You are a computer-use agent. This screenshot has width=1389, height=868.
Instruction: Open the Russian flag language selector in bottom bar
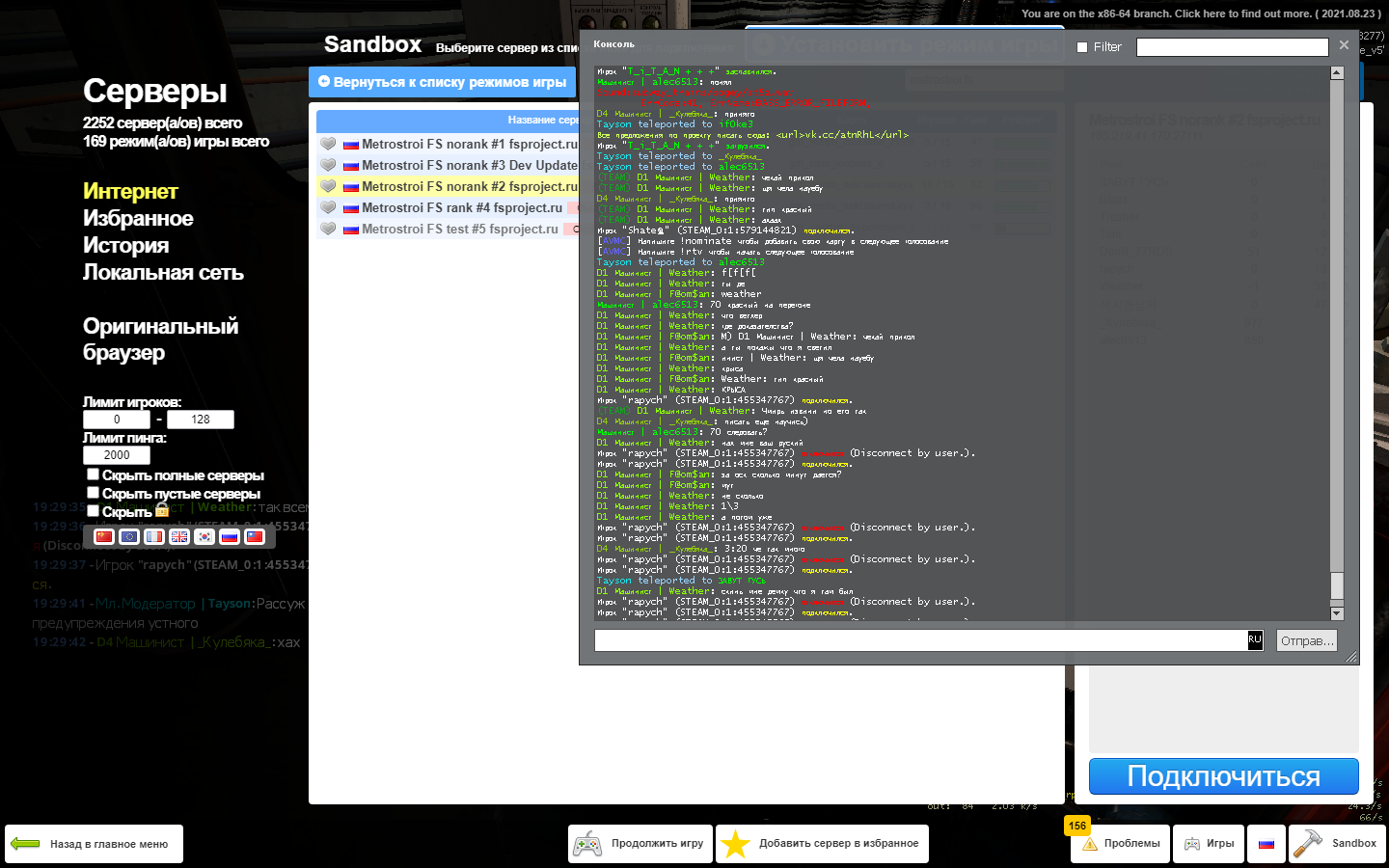1266,844
